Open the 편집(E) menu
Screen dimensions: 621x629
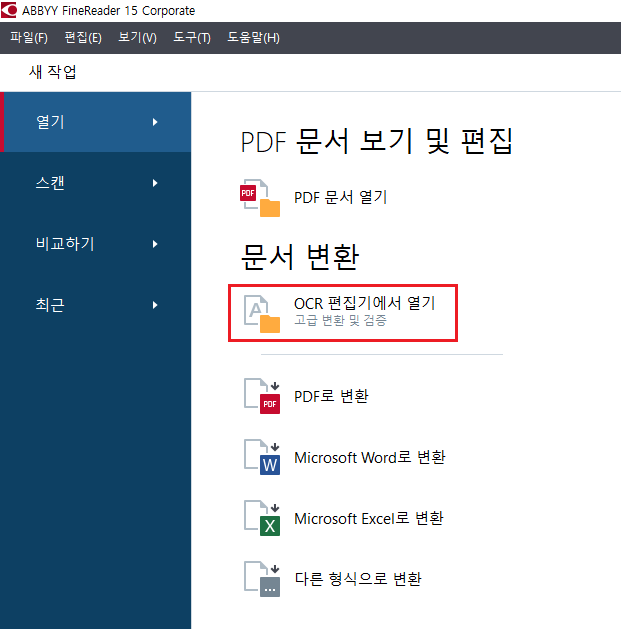tap(83, 38)
